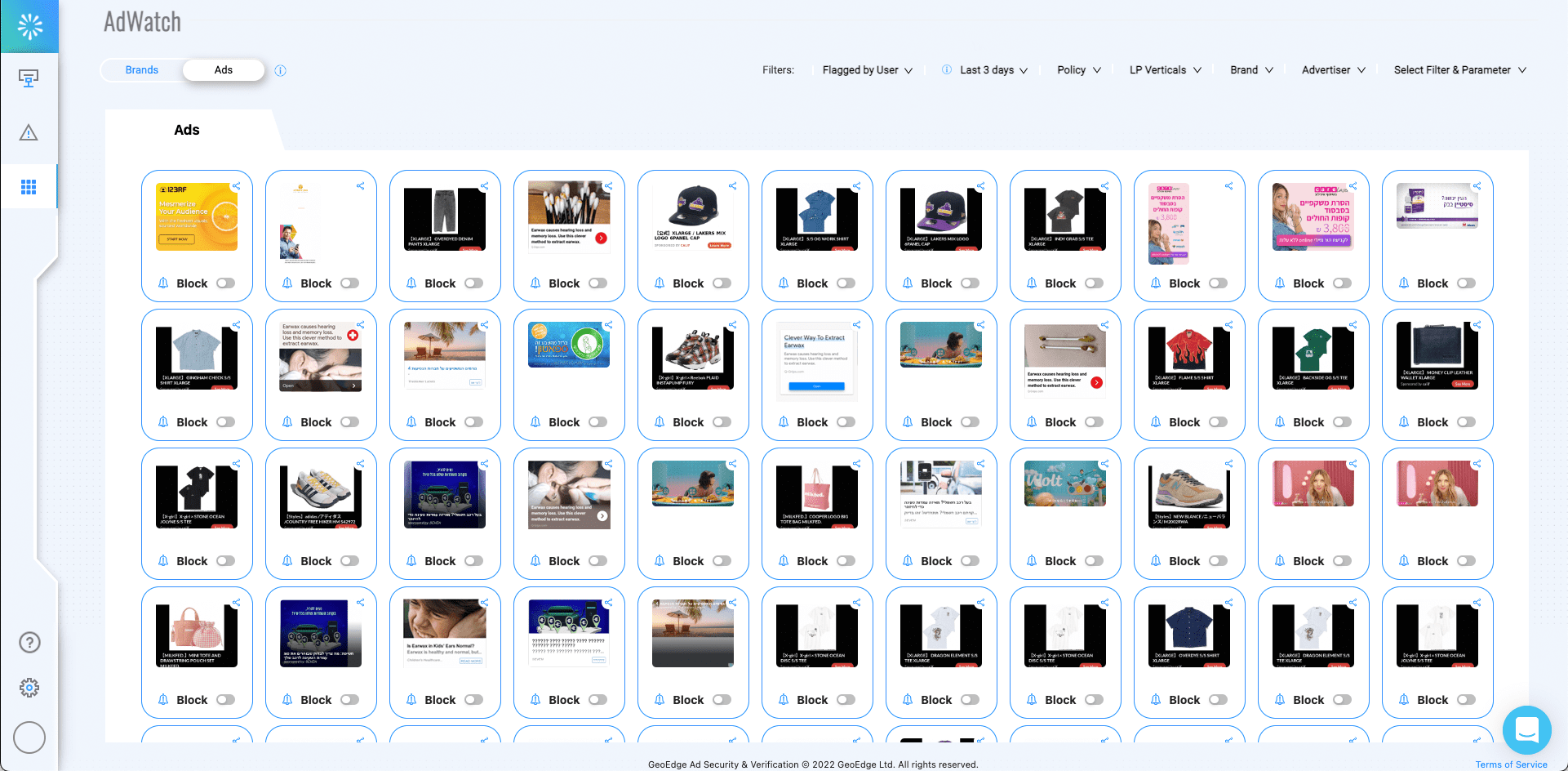This screenshot has height=771, width=1568.
Task: Open the Overdyed Denim Pants ad thumbnail
Action: [445, 219]
